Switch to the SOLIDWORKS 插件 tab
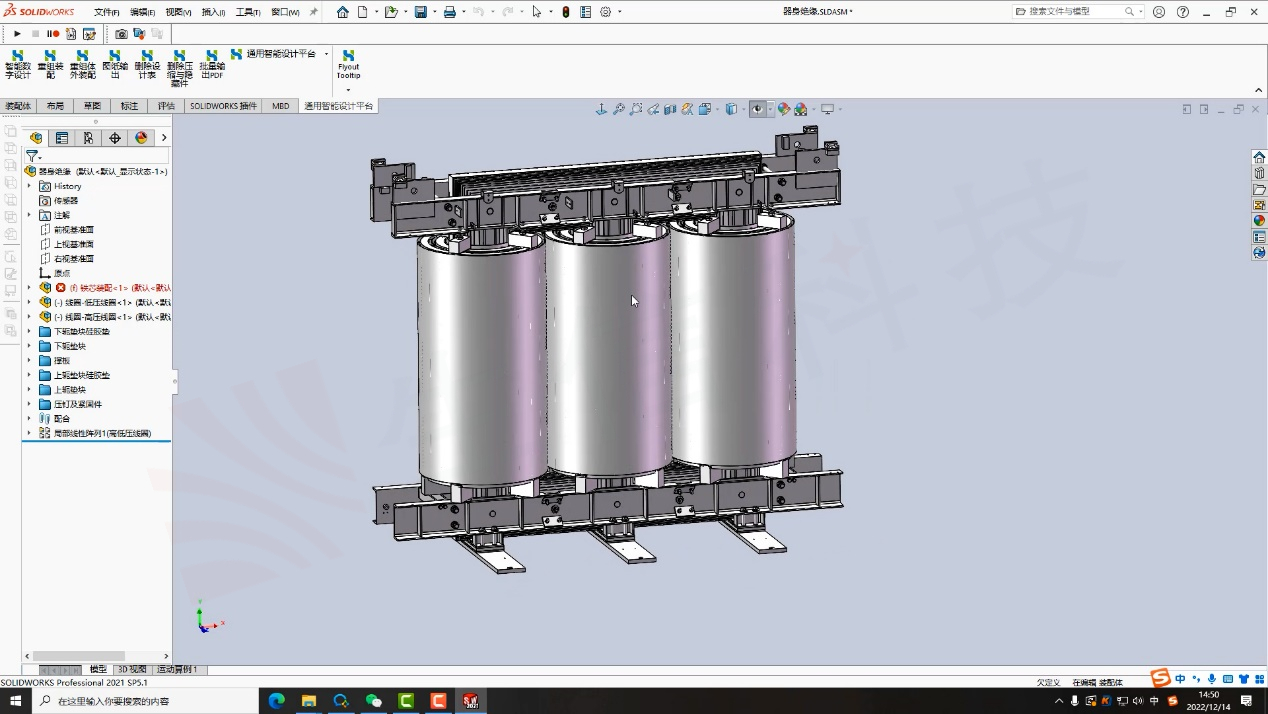1268x714 pixels. click(223, 106)
